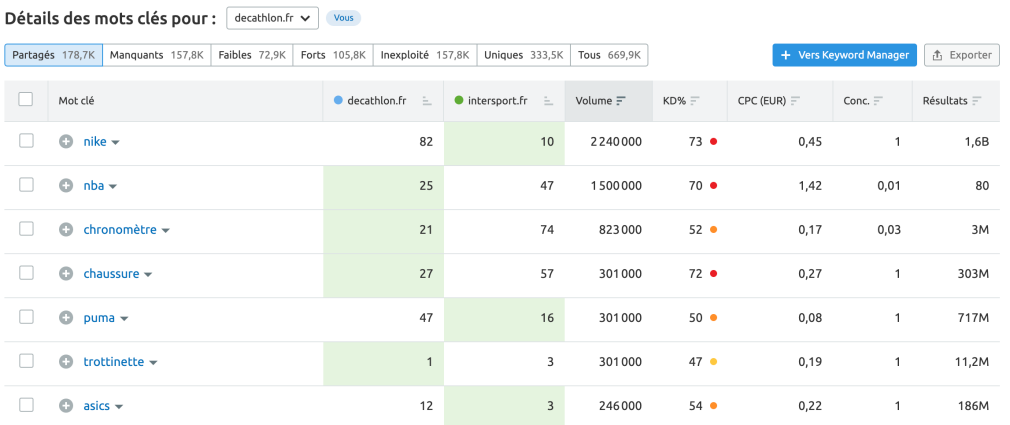1010x425 pixels.
Task: Click the blue dot beside decathlon.fr header
Action: [x=338, y=101]
